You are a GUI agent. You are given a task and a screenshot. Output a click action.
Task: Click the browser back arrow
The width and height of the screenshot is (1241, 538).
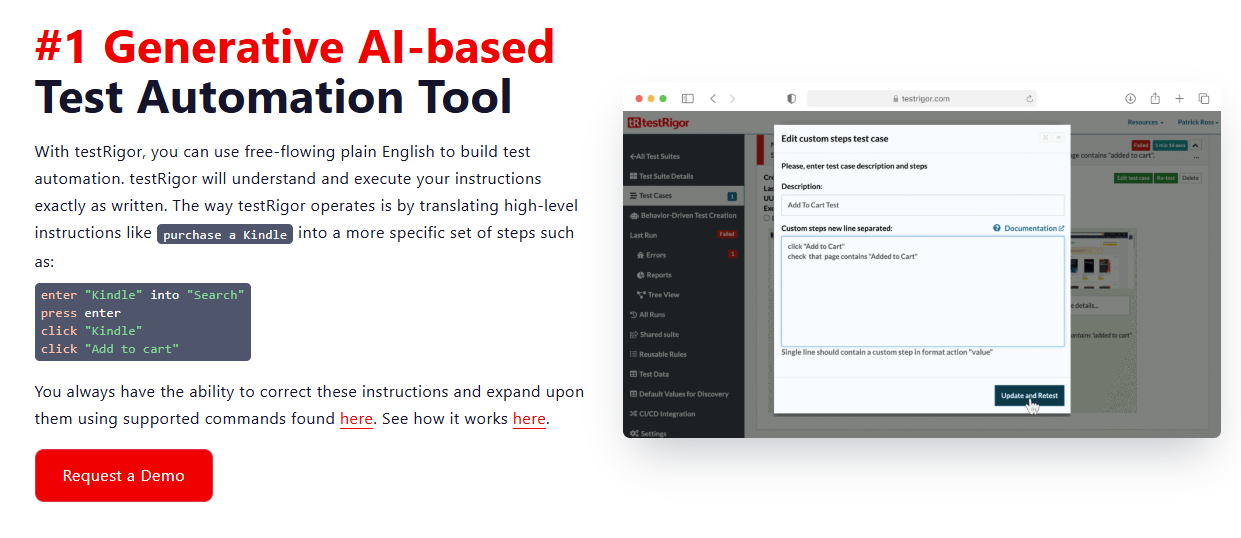click(x=712, y=99)
